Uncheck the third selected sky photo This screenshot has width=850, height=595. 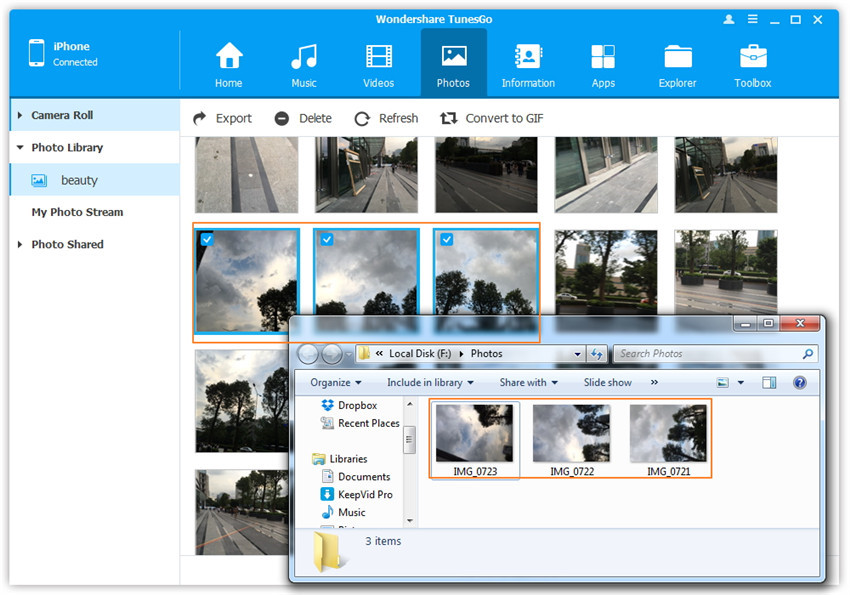(x=447, y=239)
